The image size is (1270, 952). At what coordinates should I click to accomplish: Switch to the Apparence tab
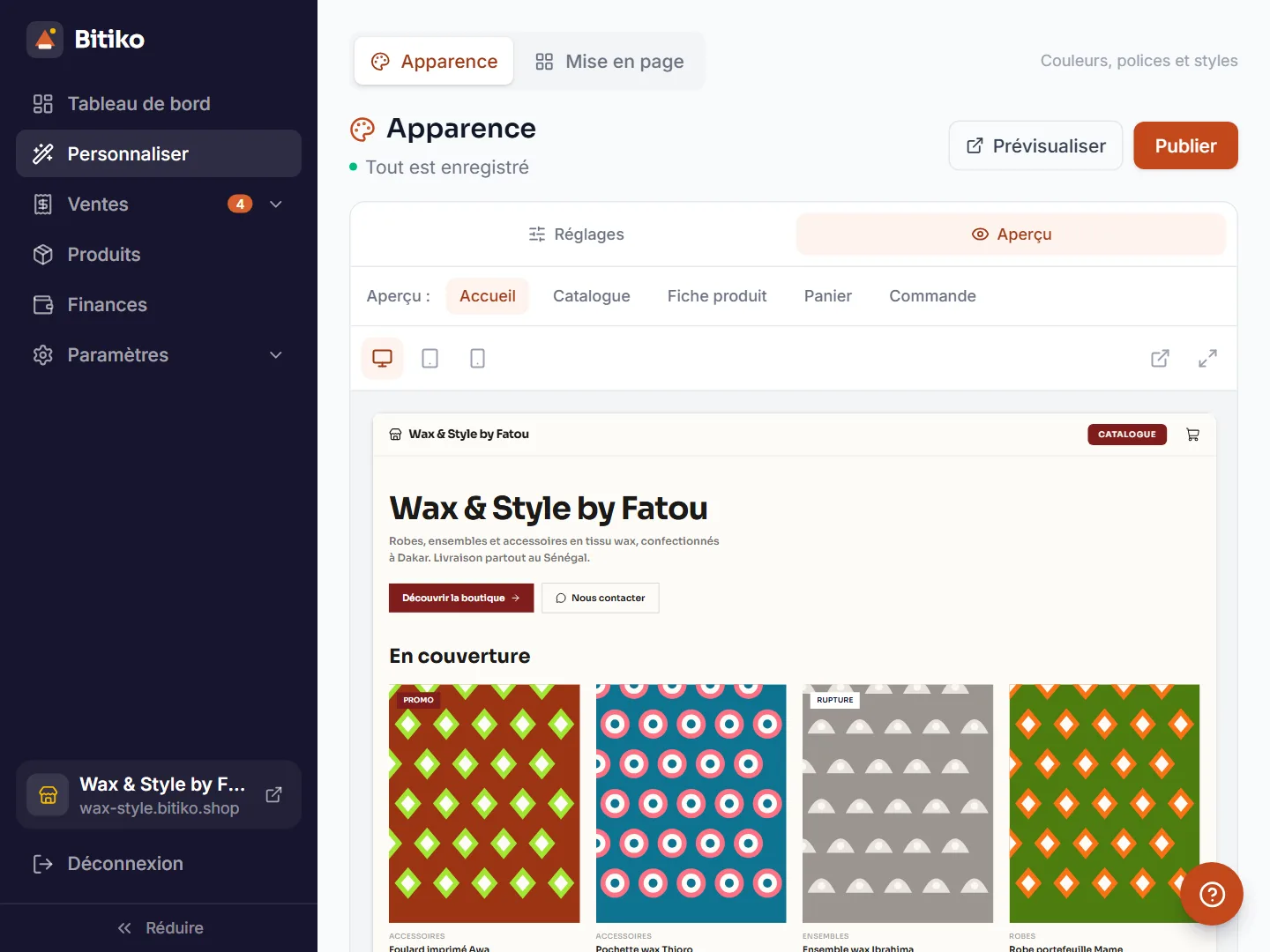tap(434, 62)
